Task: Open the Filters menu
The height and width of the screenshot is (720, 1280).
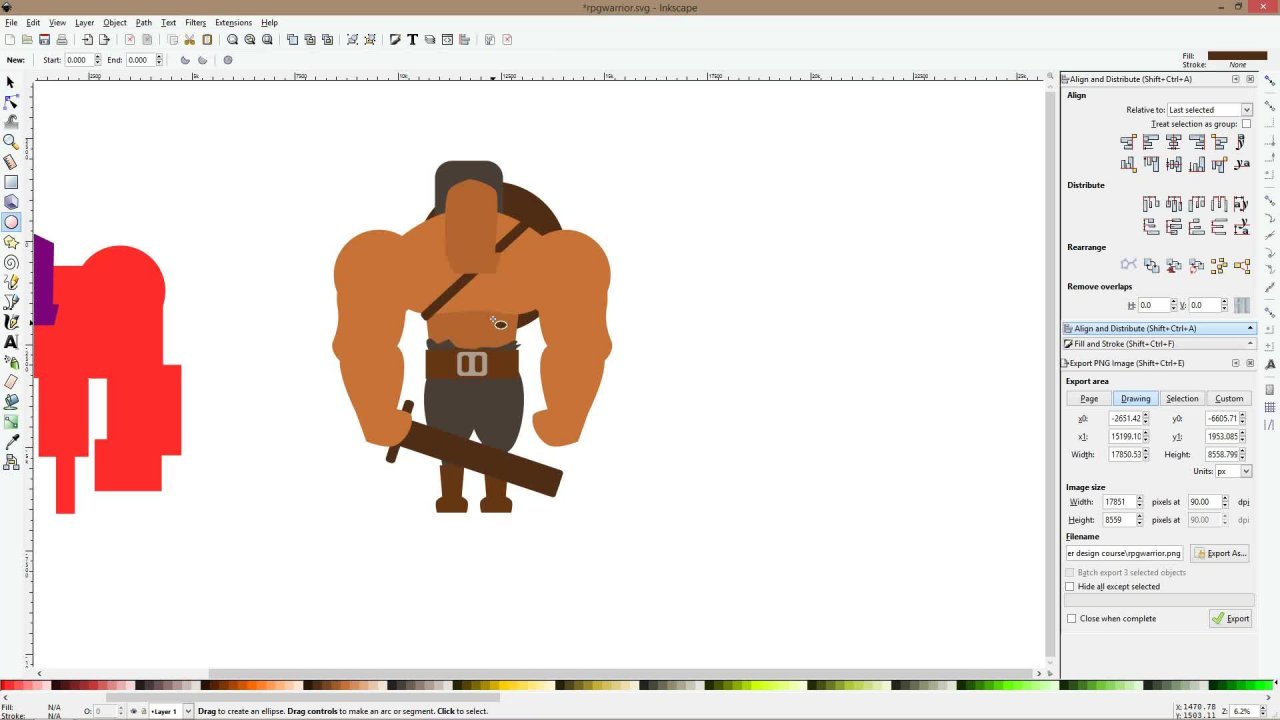Action: coord(195,22)
